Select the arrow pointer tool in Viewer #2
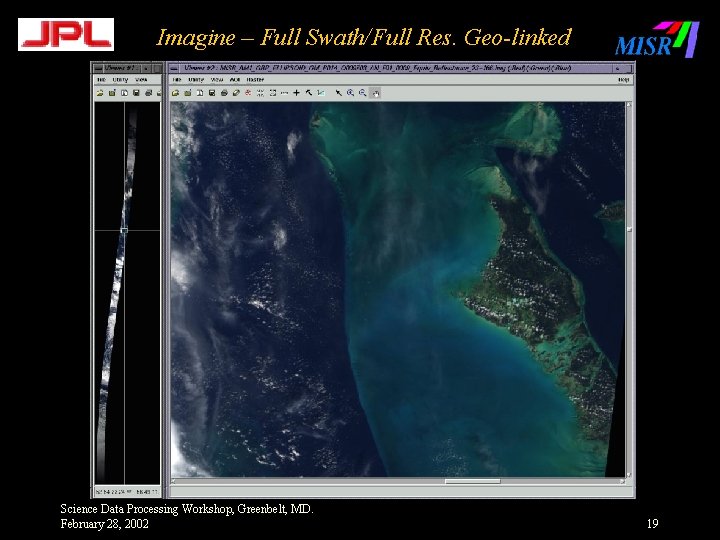Image resolution: width=720 pixels, height=540 pixels. coord(338,93)
